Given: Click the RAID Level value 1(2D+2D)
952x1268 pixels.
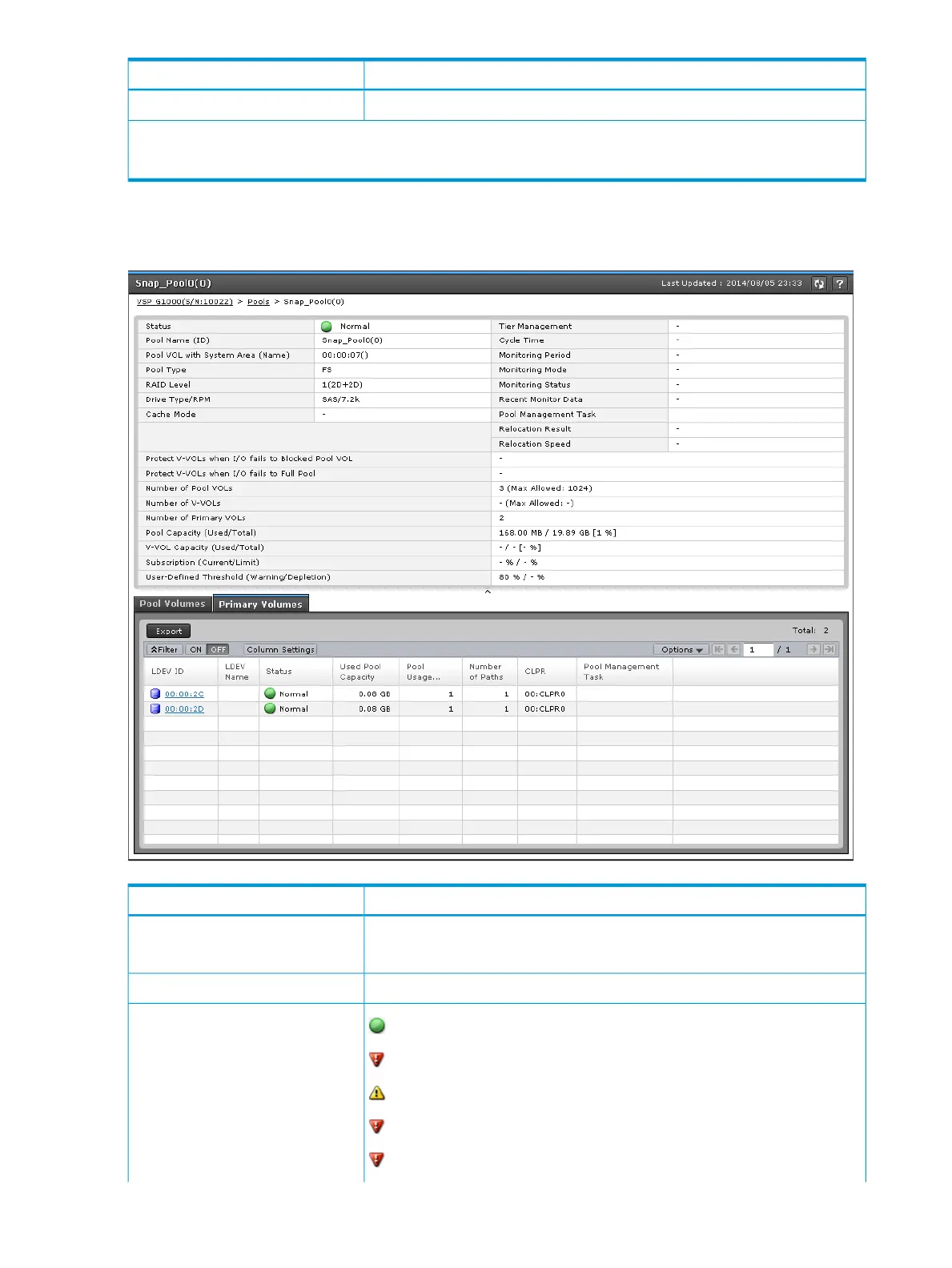Looking at the screenshot, I should (x=343, y=384).
